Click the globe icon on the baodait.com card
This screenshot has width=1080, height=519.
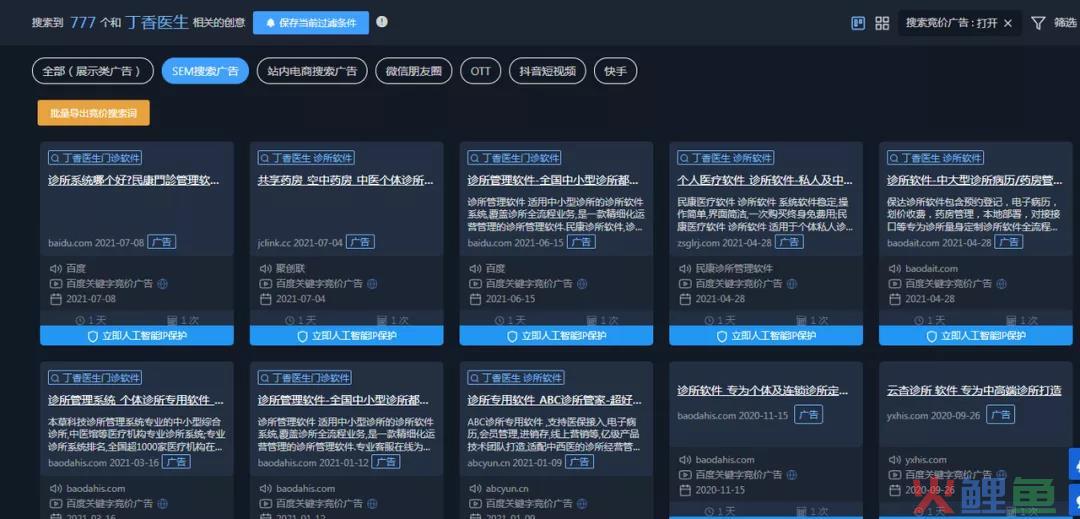(1001, 284)
